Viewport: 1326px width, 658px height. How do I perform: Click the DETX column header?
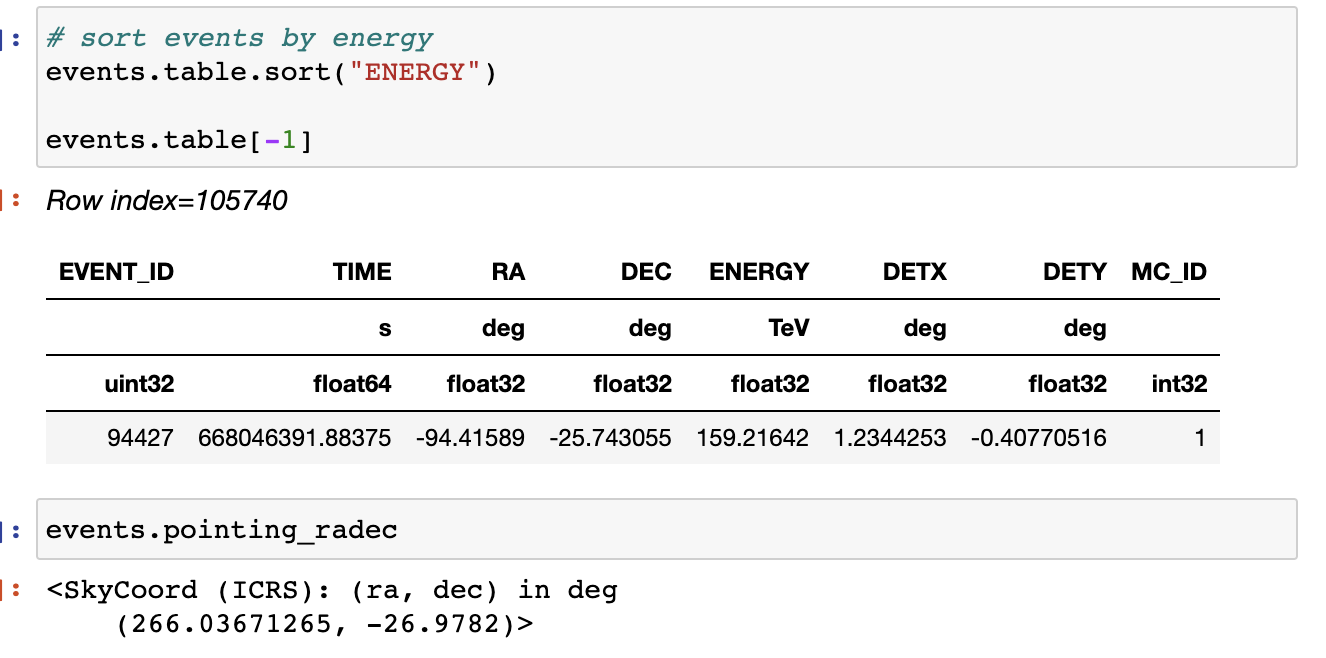(x=914, y=271)
